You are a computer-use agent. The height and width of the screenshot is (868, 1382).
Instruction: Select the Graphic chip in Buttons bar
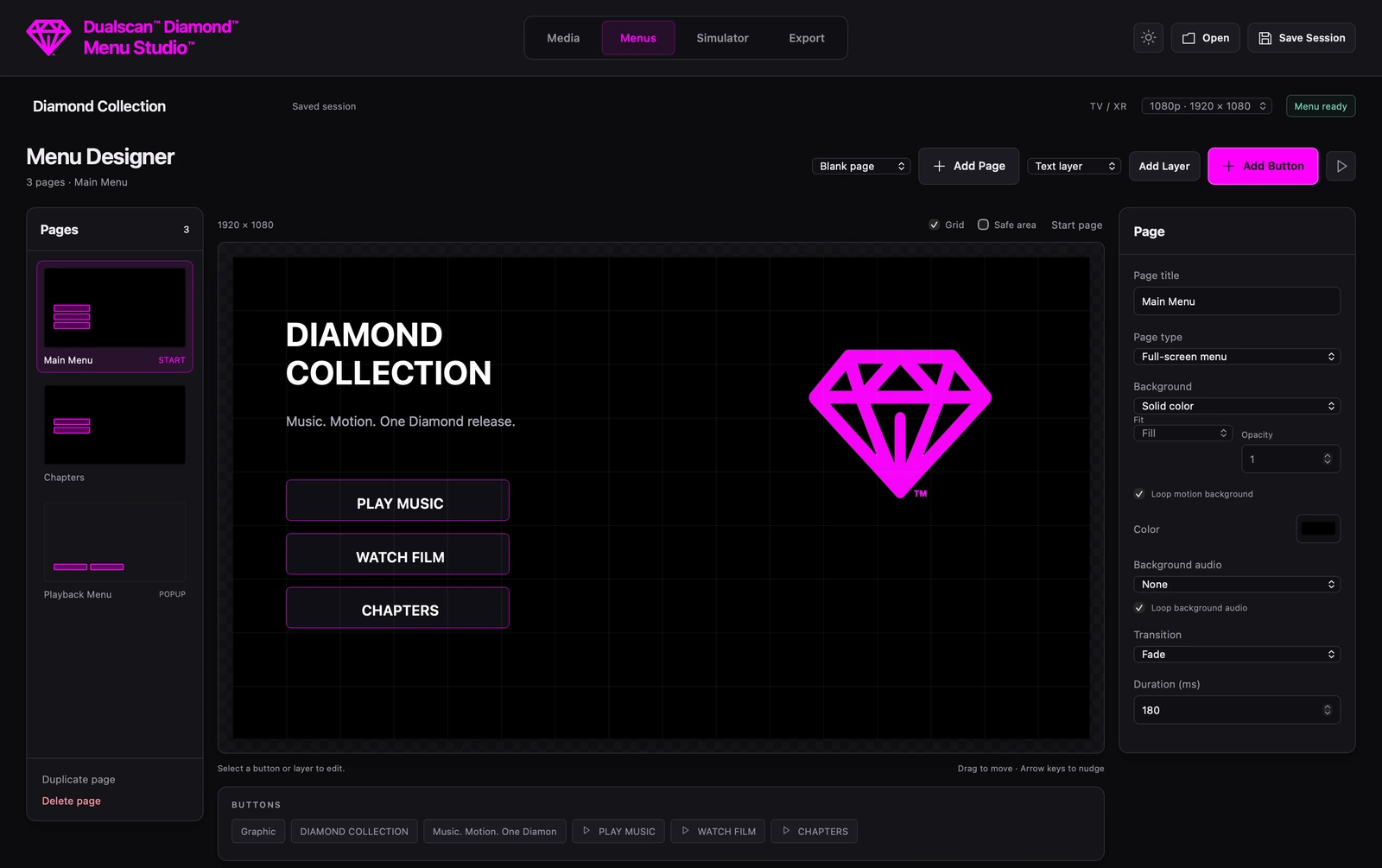coord(258,832)
